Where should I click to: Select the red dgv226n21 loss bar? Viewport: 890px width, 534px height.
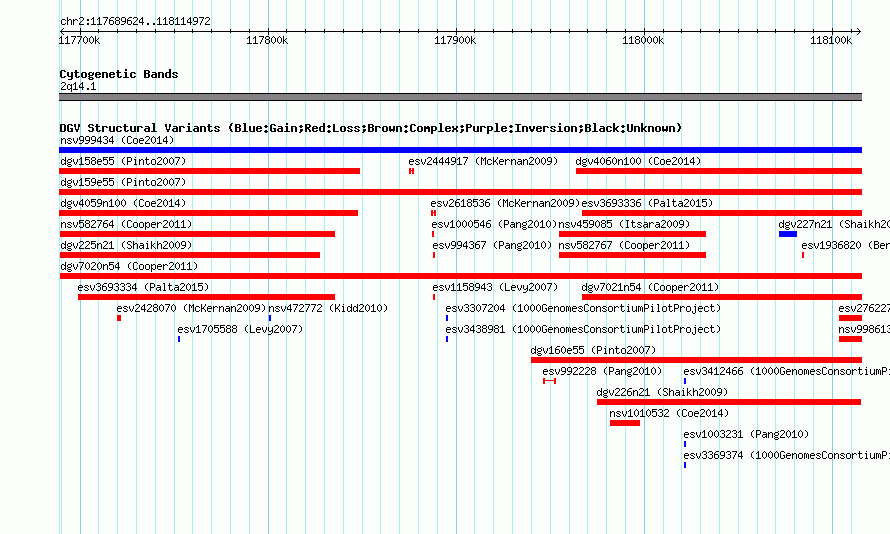(x=729, y=402)
